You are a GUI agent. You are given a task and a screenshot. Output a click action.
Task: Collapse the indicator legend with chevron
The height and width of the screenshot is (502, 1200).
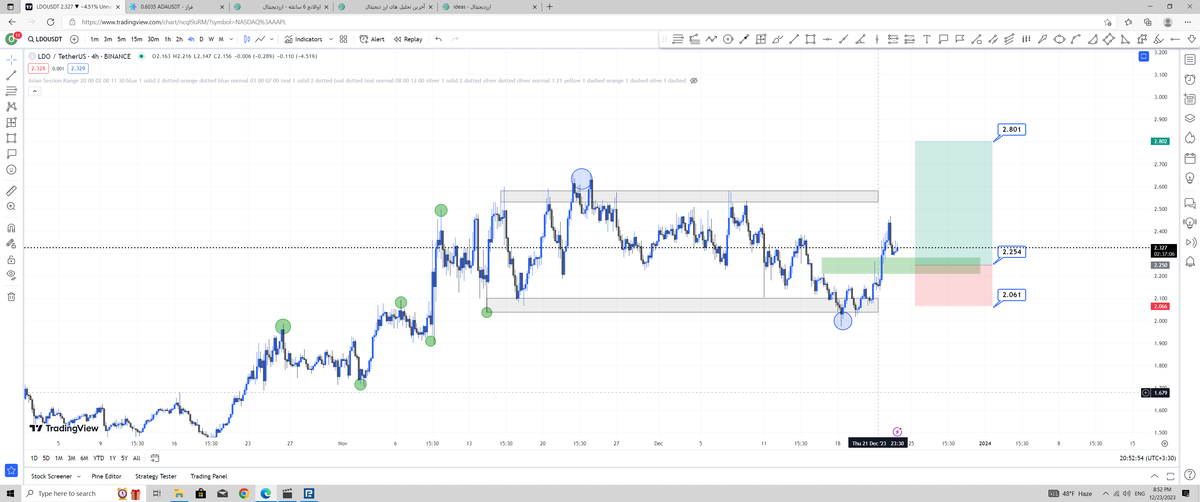pos(33,91)
